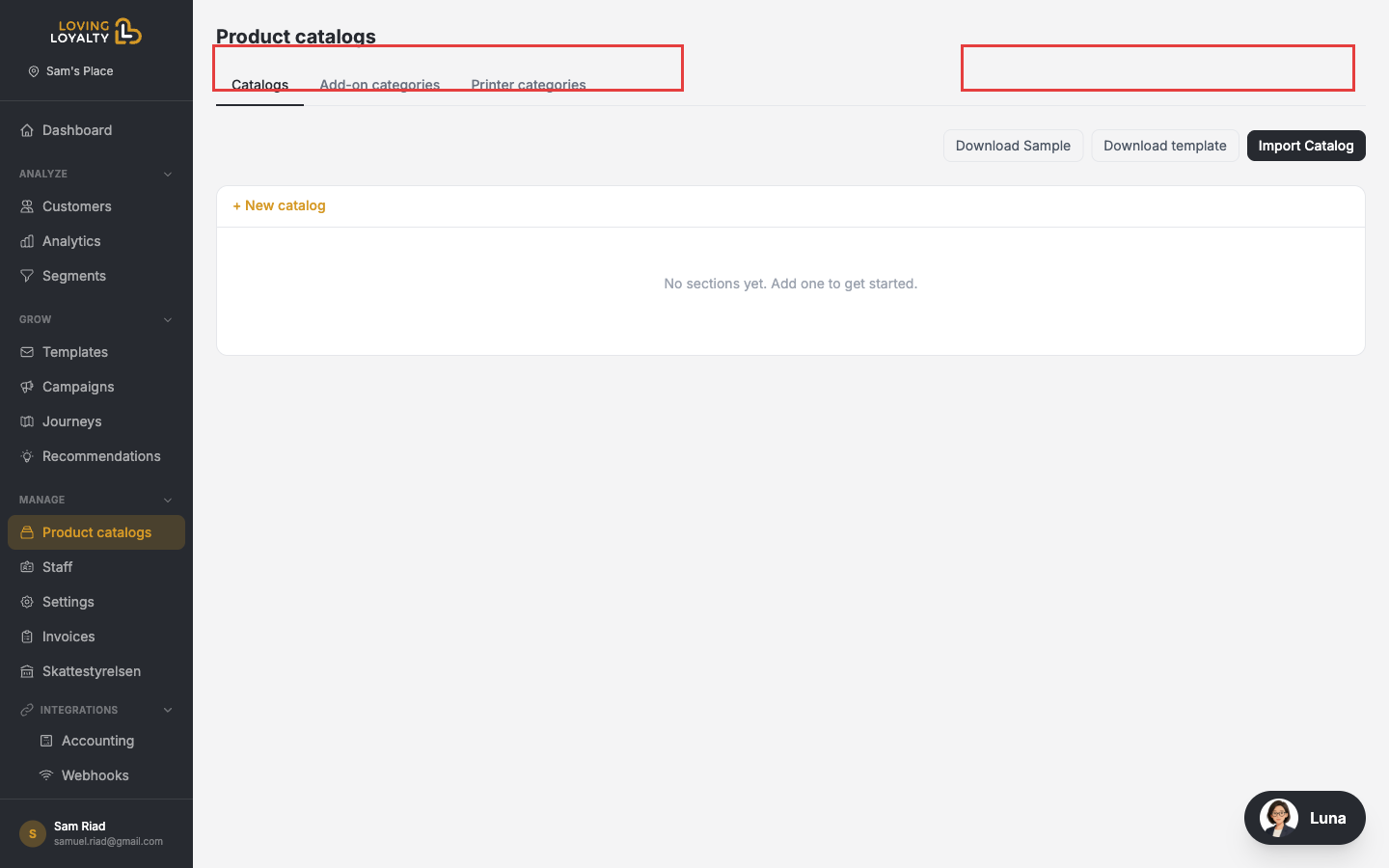Click the Staff badge icon
This screenshot has width=1389, height=868.
click(27, 567)
